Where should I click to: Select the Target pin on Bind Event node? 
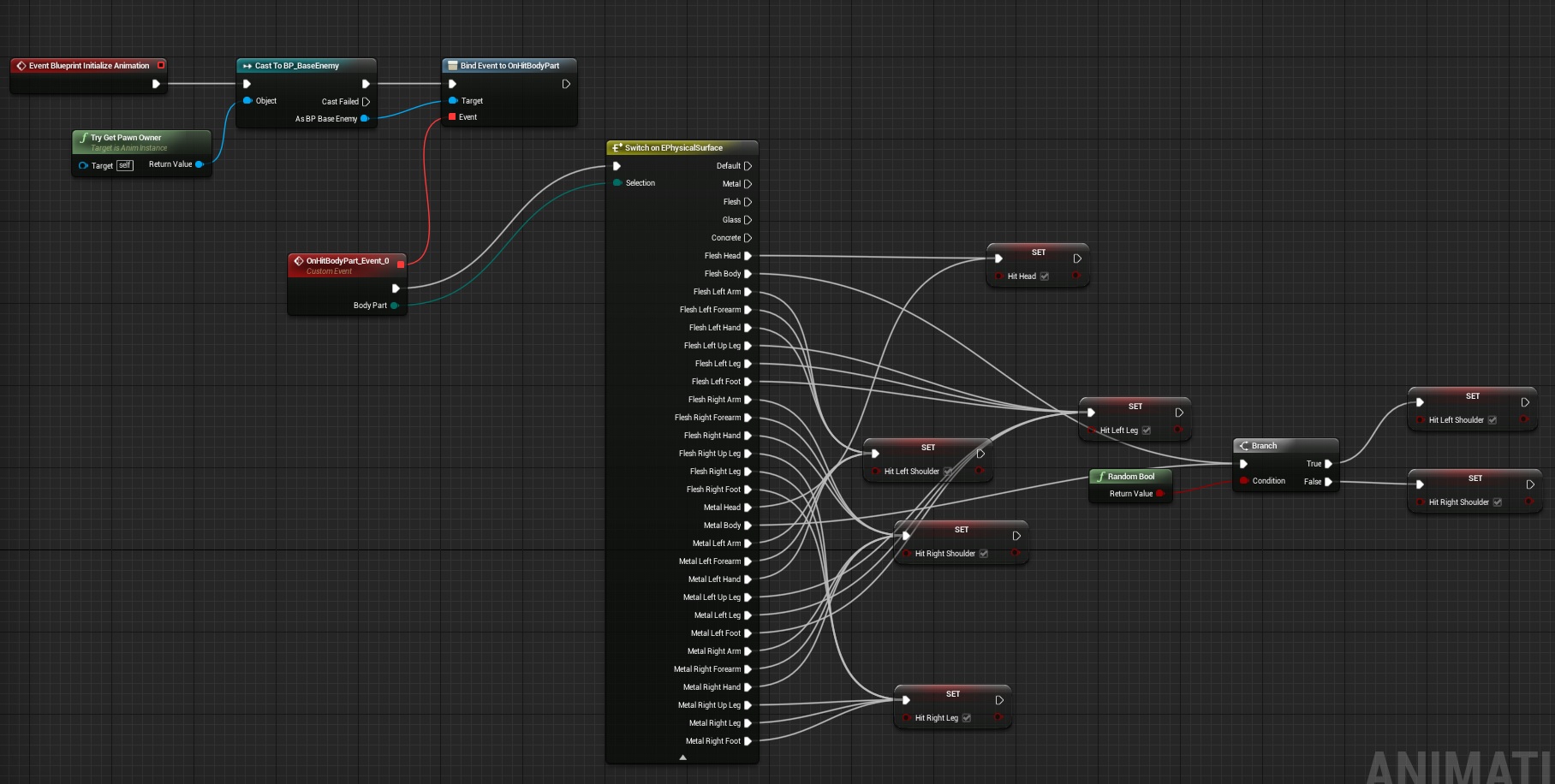tap(453, 100)
